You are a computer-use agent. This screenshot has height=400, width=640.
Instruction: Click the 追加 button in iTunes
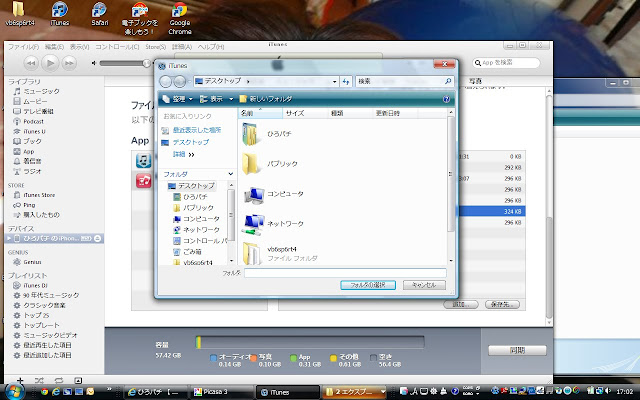(x=461, y=304)
